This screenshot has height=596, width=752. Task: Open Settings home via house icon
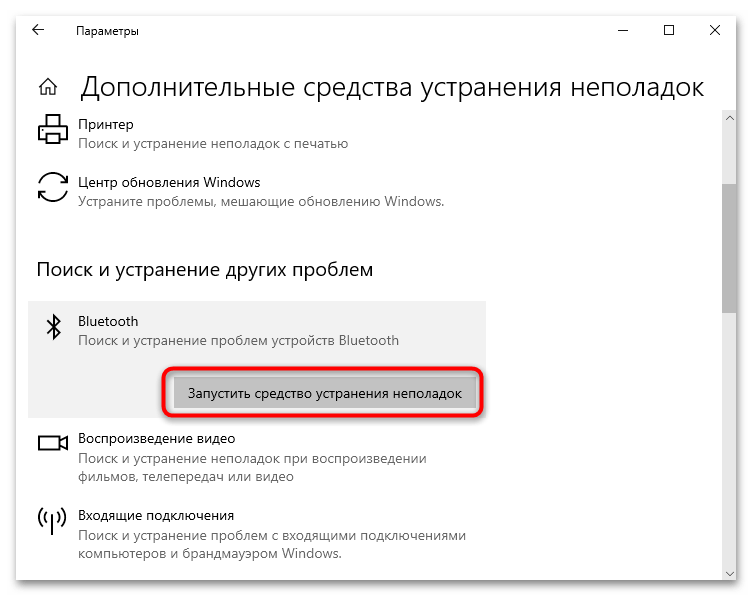pos(48,87)
